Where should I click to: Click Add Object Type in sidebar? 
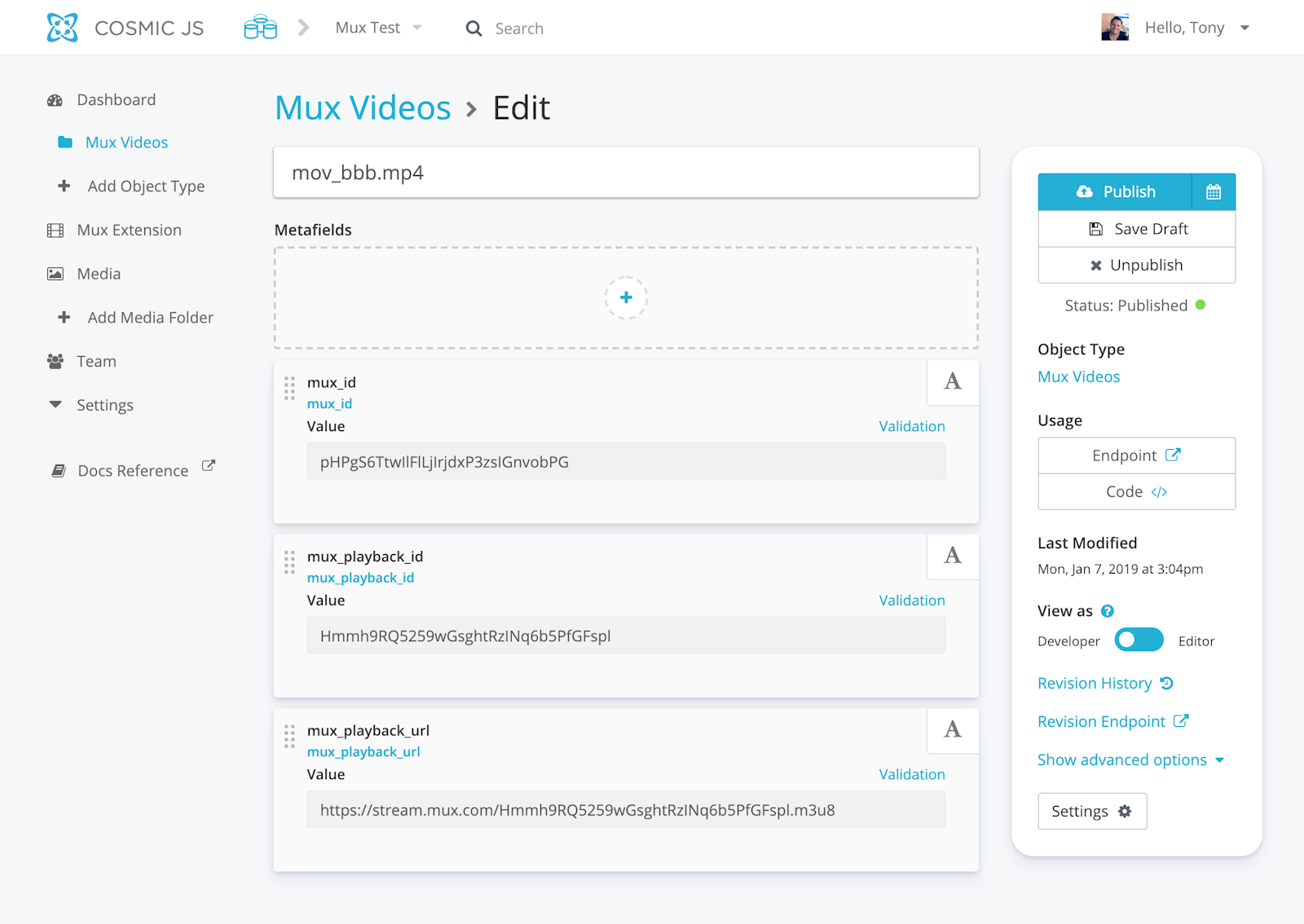(x=146, y=186)
